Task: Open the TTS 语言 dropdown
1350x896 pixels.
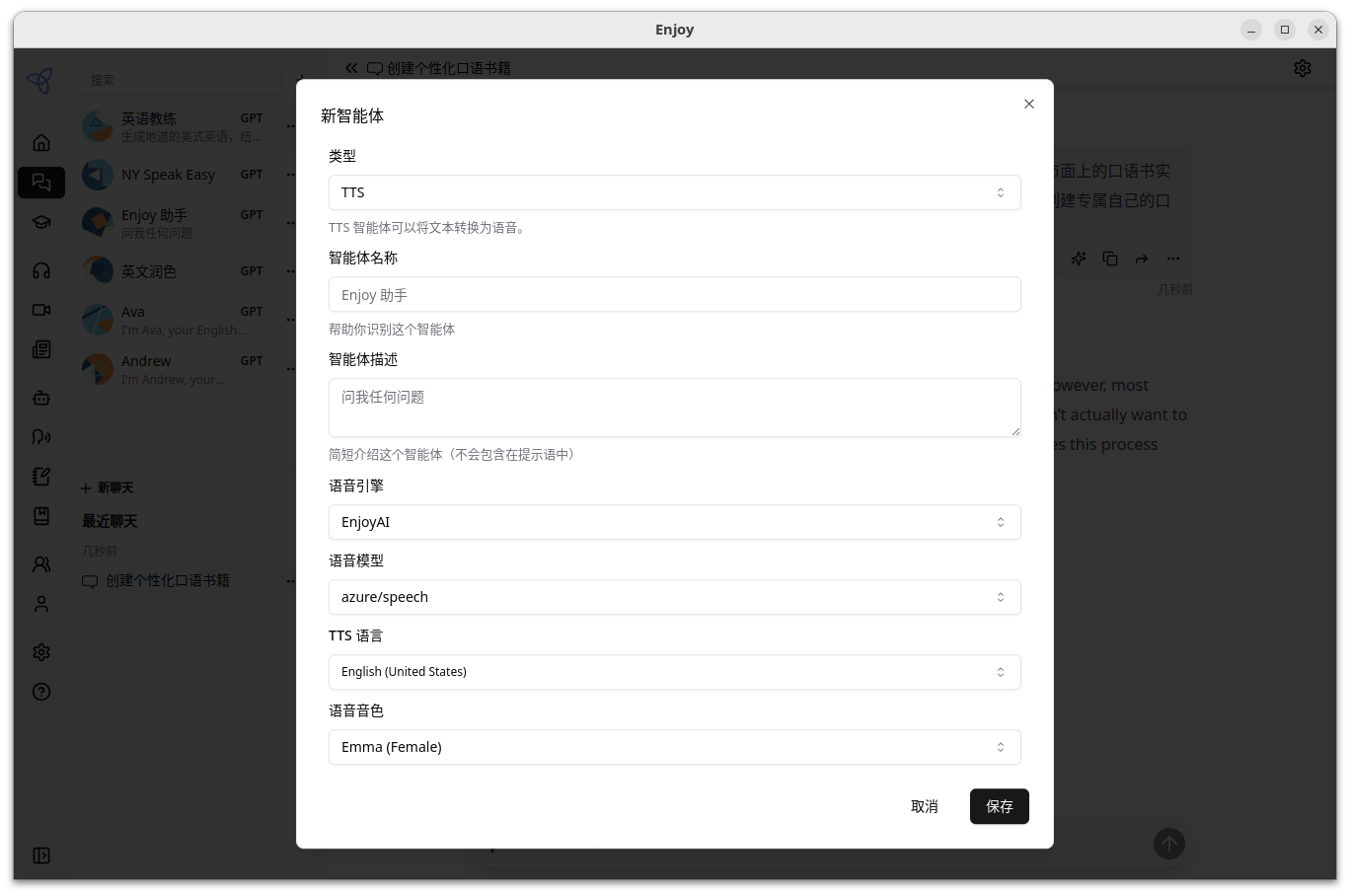Action: 674,672
